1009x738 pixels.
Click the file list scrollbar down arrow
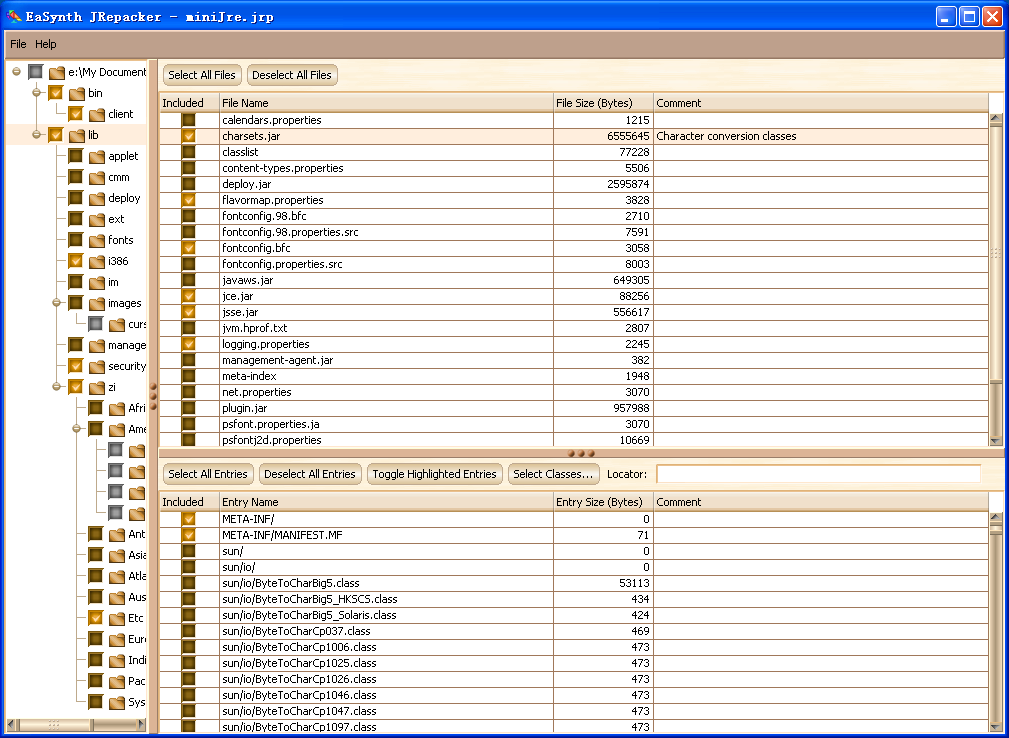(x=996, y=441)
